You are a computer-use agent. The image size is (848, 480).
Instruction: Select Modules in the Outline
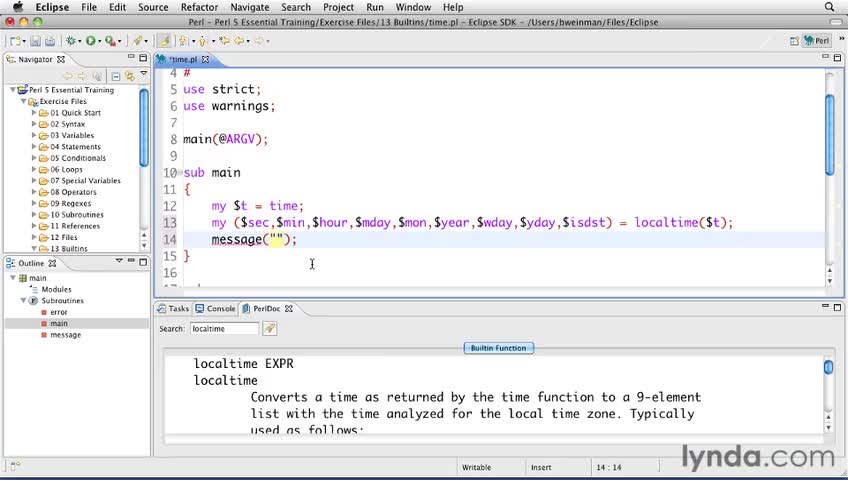(56, 289)
